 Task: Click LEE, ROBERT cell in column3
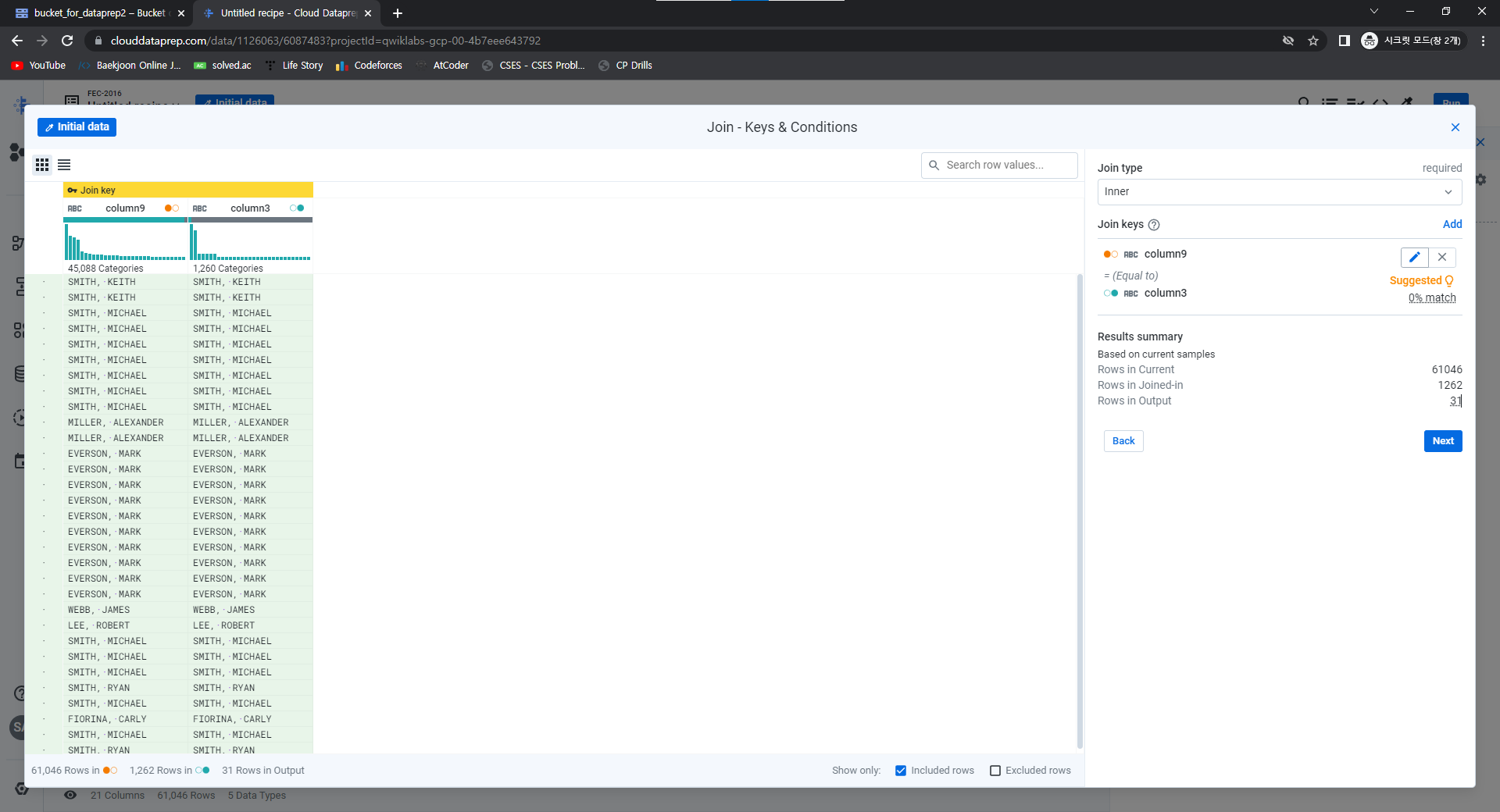[x=250, y=625]
